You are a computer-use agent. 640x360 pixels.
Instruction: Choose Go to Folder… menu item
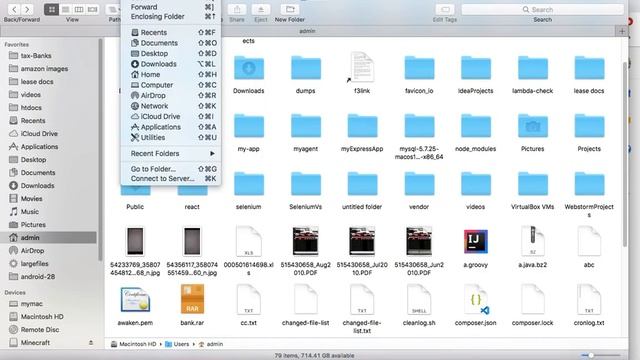[171, 169]
